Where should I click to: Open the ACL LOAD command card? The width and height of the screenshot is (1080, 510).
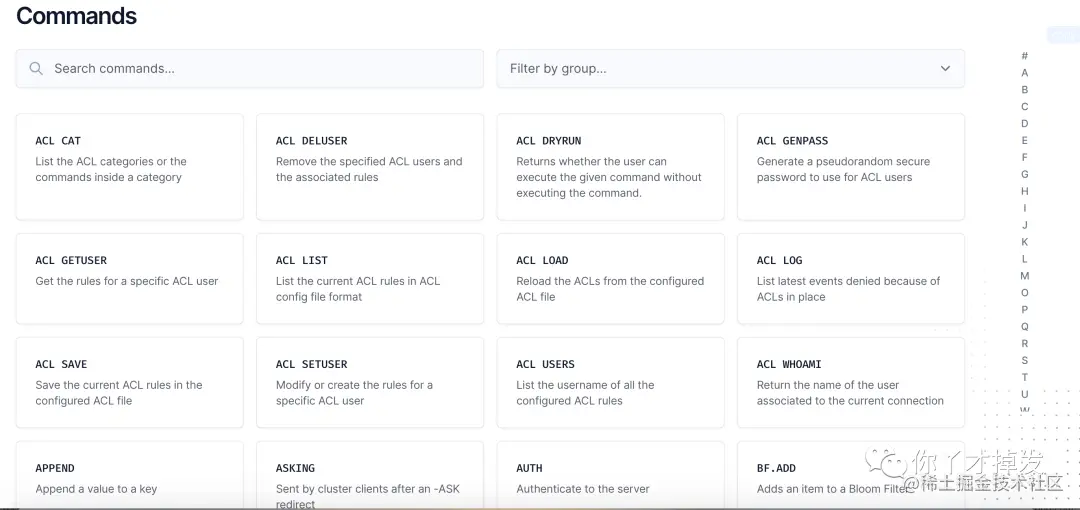click(x=610, y=278)
